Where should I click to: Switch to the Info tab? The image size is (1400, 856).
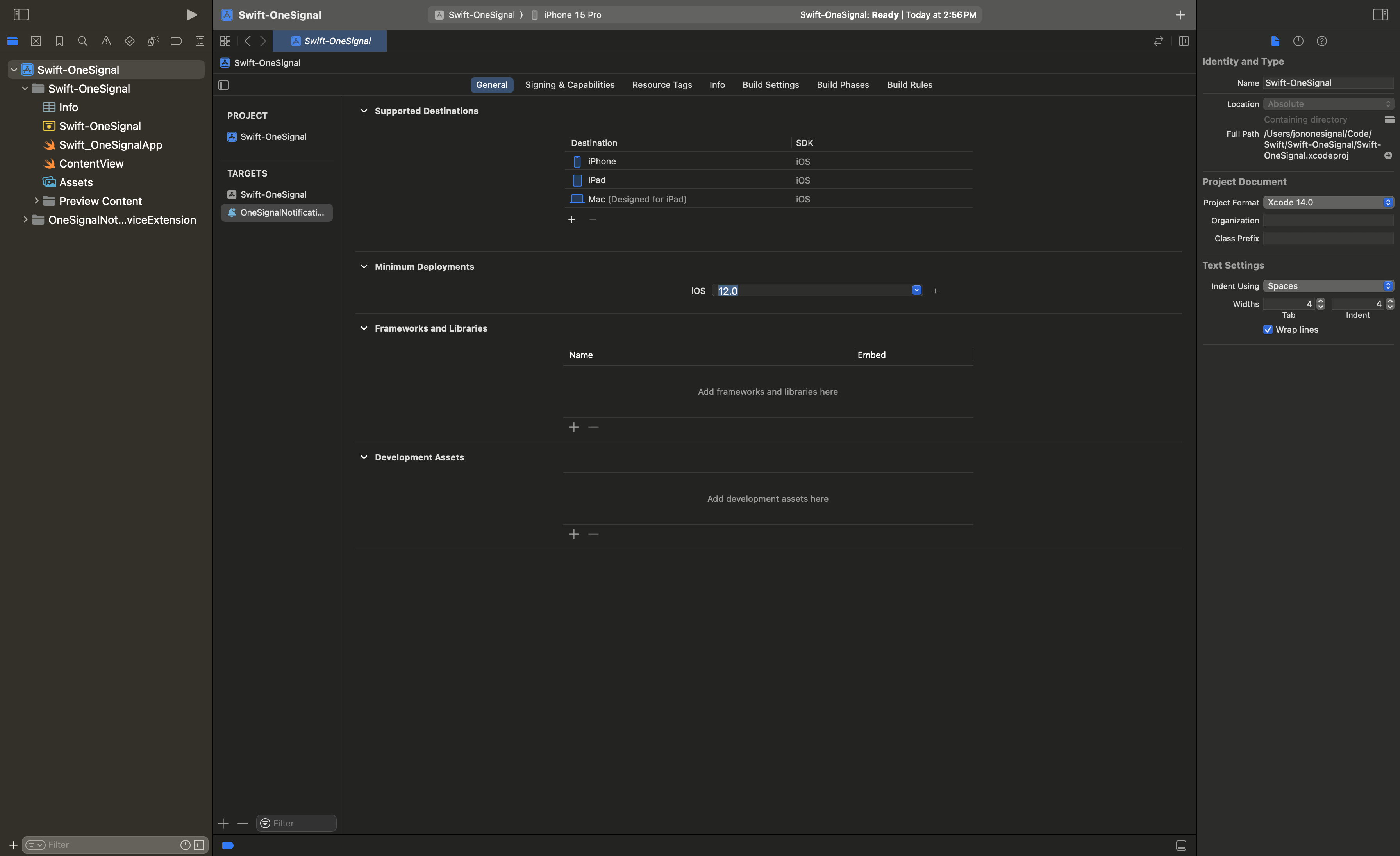(x=717, y=85)
